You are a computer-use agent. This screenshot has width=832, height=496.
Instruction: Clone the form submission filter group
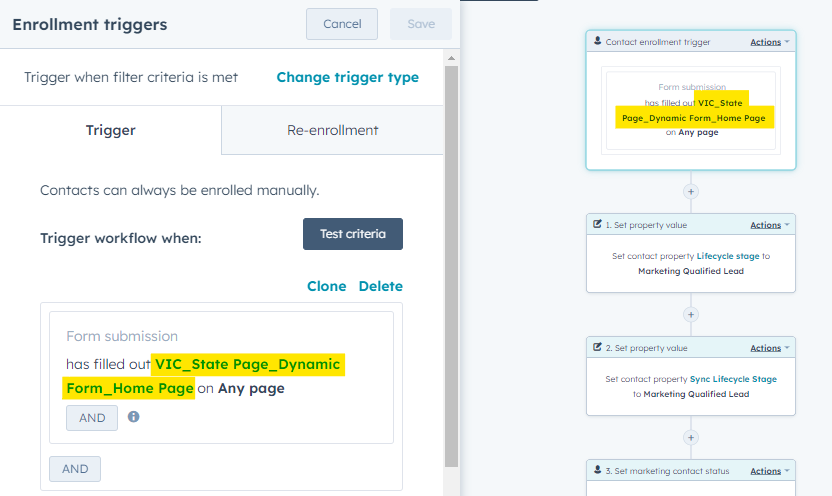pyautogui.click(x=326, y=286)
